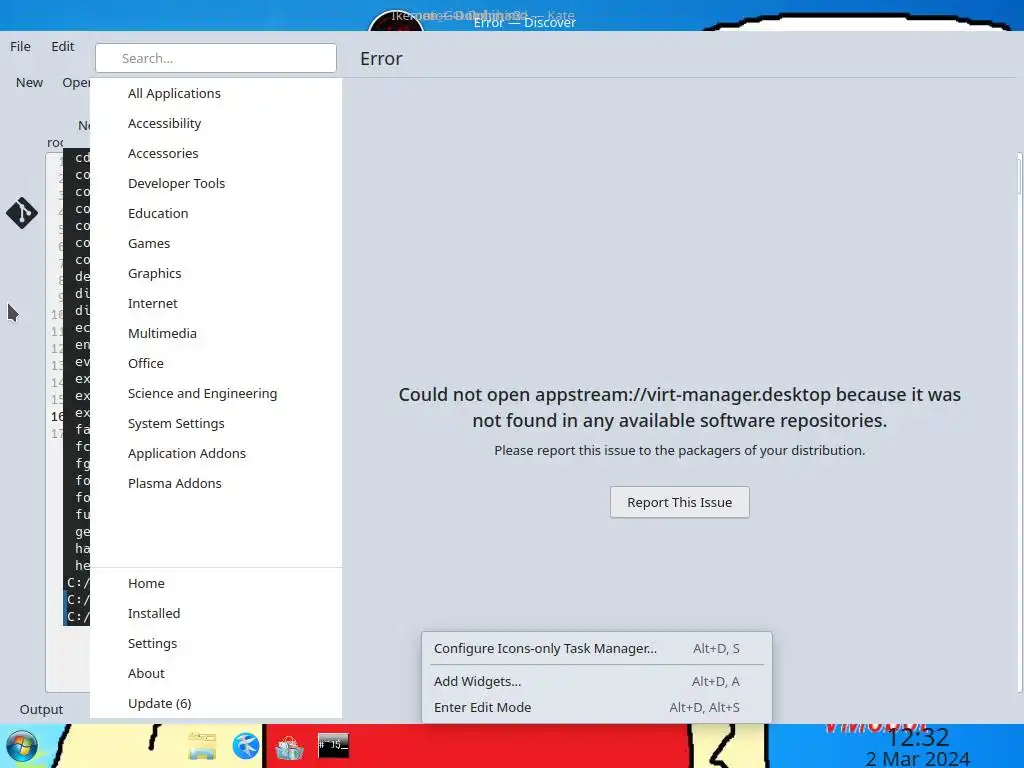The image size is (1024, 768).
Task: Select the Enter Edit Mode entry
Action: coord(597,707)
